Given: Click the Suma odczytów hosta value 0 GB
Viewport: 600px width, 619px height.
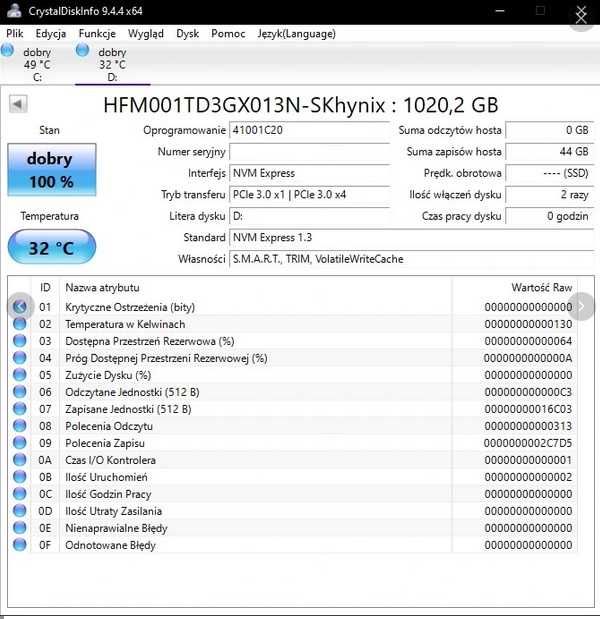Looking at the screenshot, I should tap(549, 130).
